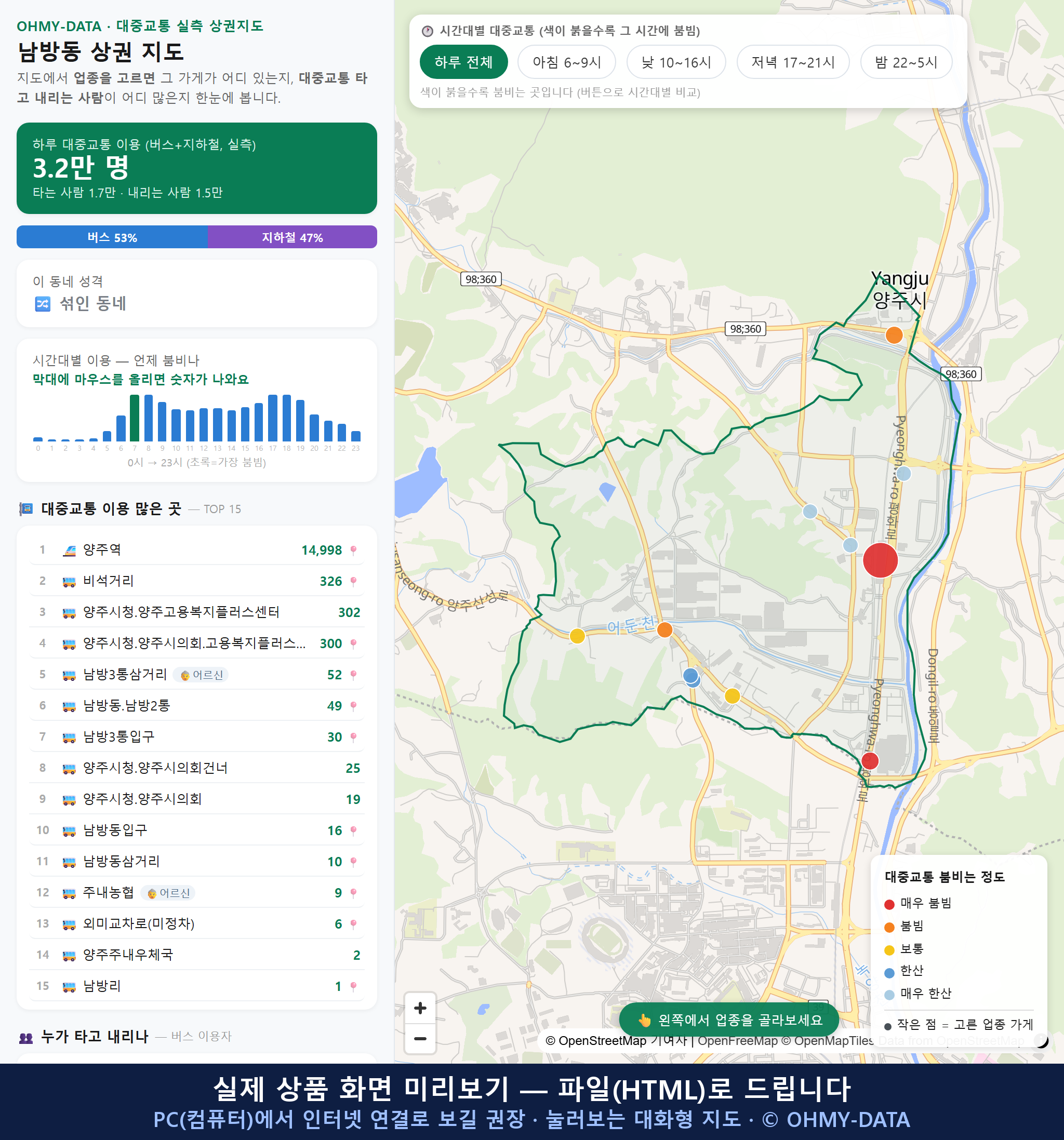Click the map pin in 남방동.남방2통 row

point(353,706)
